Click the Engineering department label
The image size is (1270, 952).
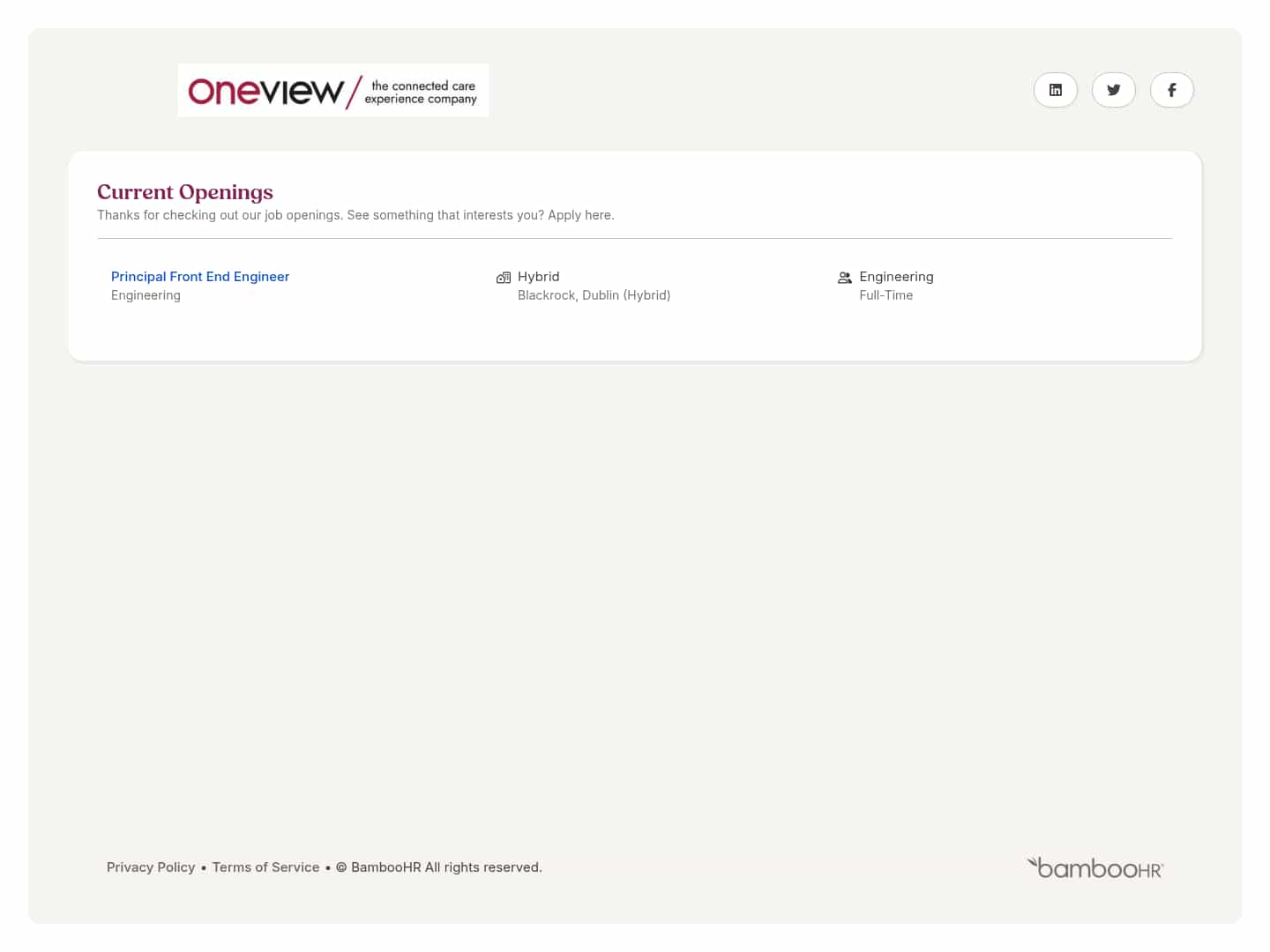tap(897, 276)
